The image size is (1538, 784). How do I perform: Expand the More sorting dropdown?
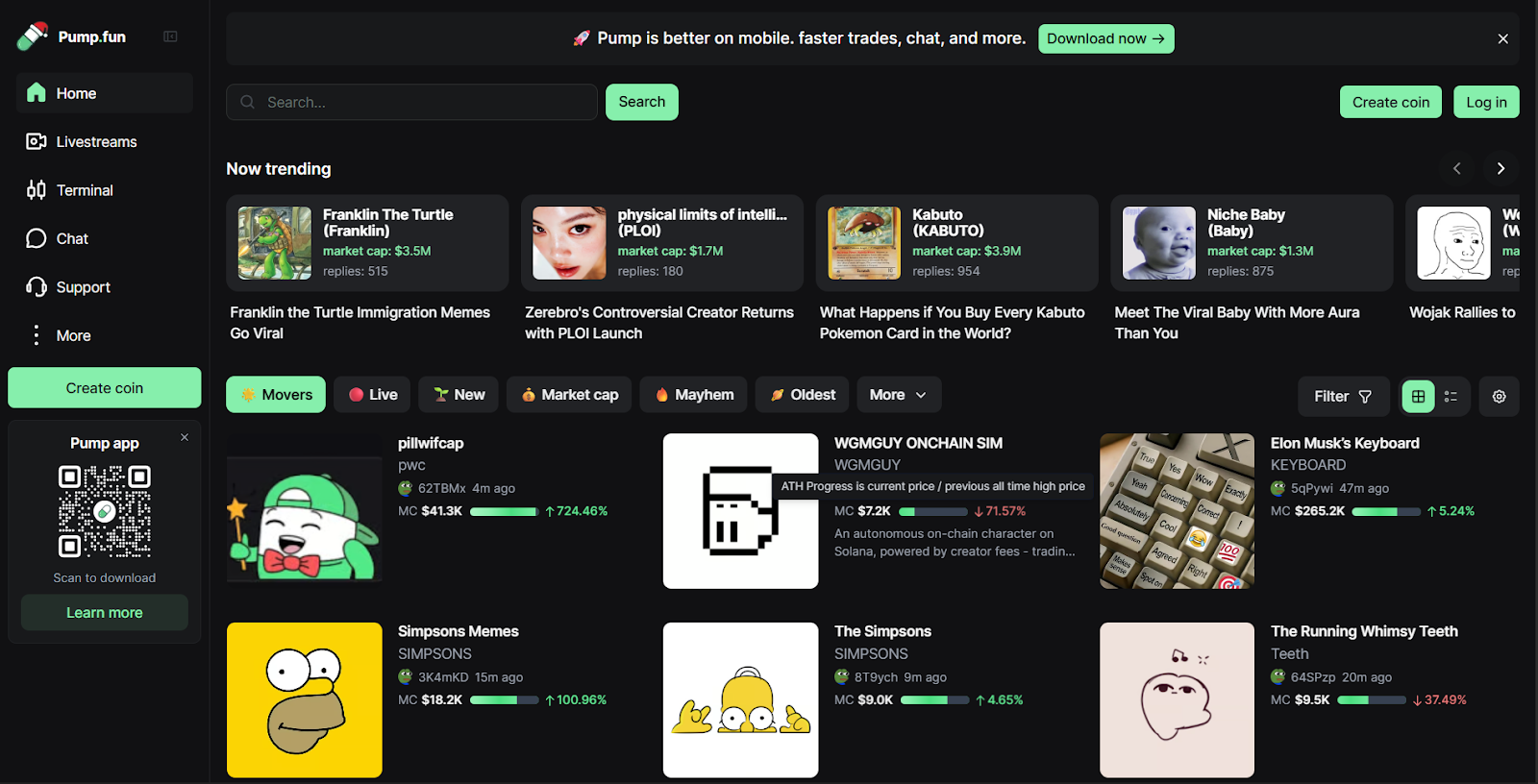[x=898, y=395]
